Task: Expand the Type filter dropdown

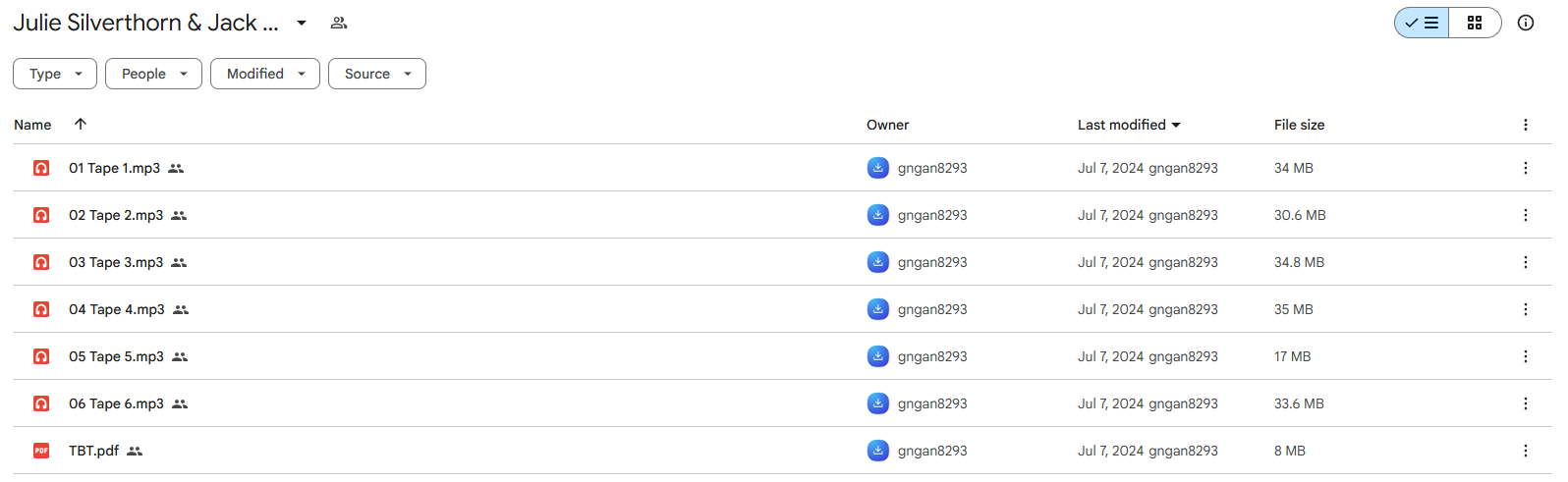Action: click(x=55, y=74)
